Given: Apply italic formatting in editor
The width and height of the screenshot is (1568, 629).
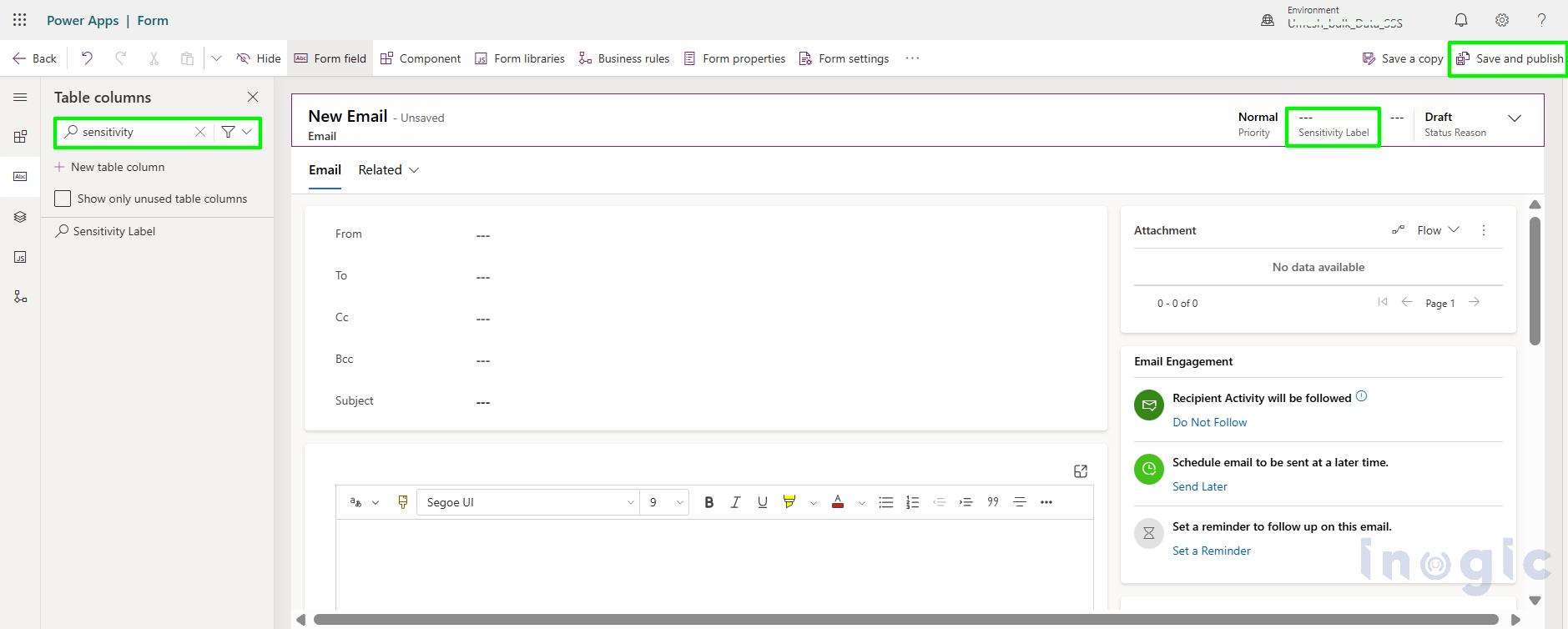Looking at the screenshot, I should pos(735,502).
